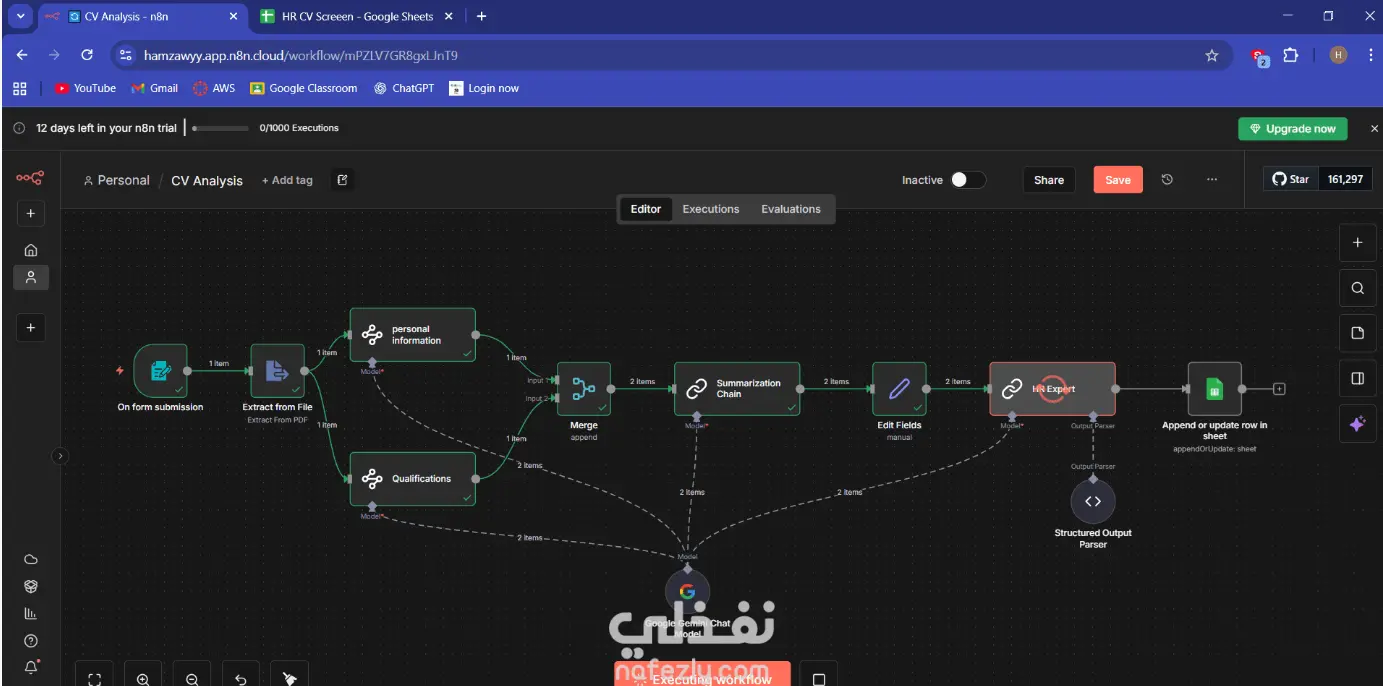Open the Summarization Chain node
The image size is (1383, 686).
(x=737, y=389)
